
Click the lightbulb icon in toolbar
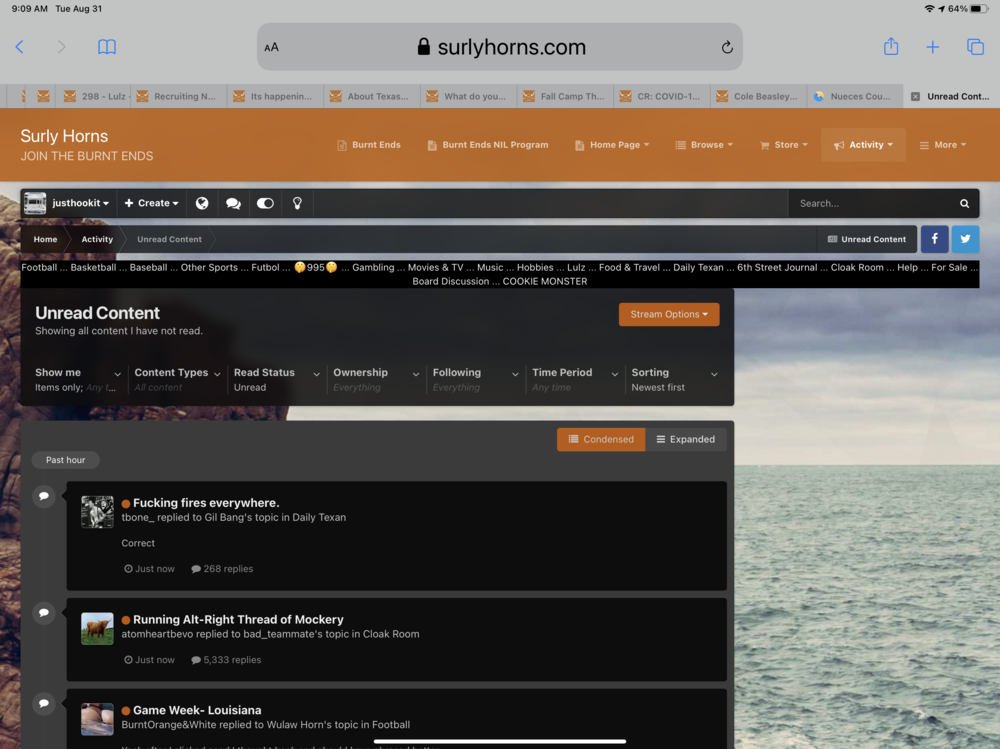(x=297, y=203)
